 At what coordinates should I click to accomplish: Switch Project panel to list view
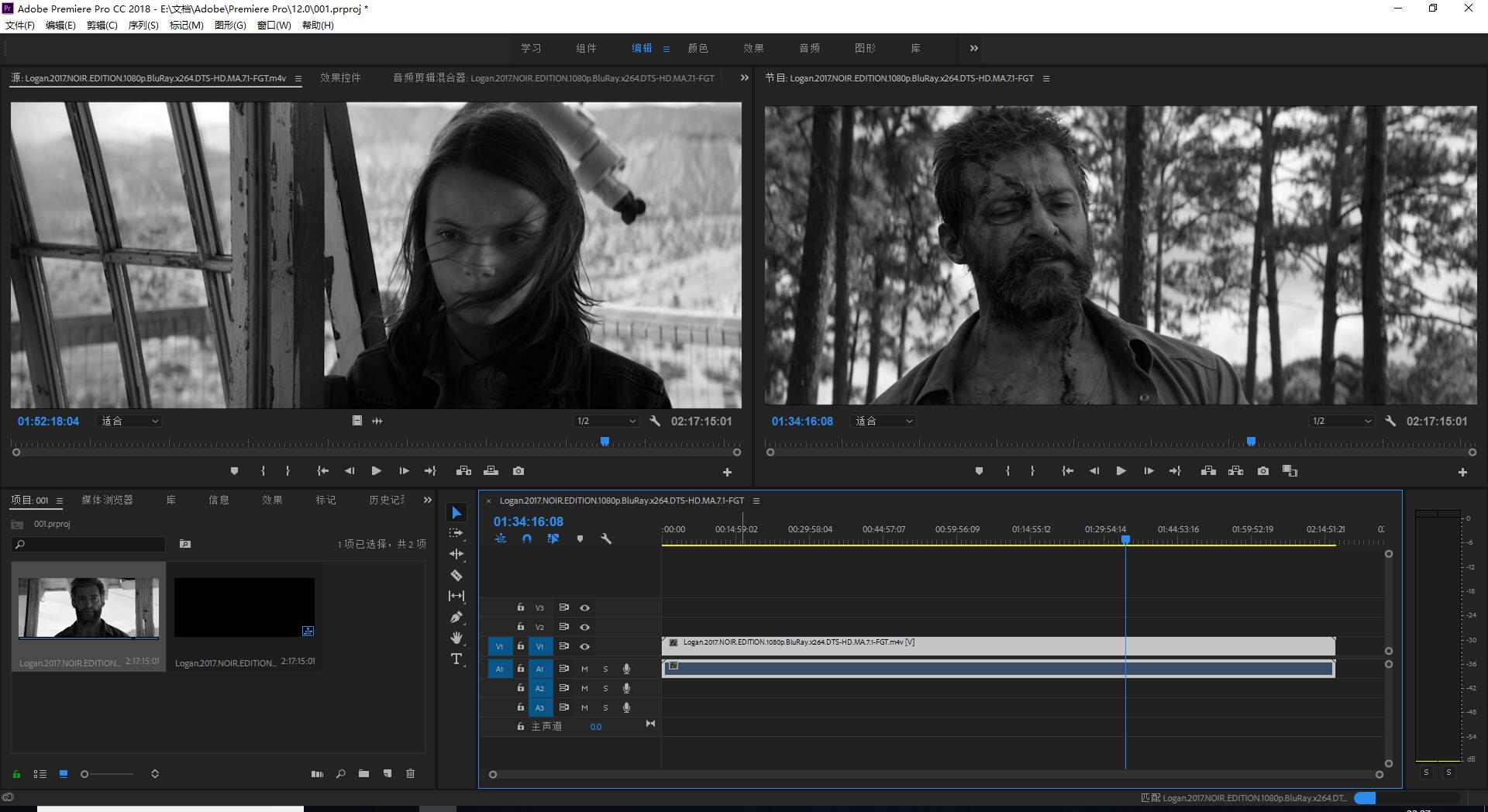click(x=40, y=773)
